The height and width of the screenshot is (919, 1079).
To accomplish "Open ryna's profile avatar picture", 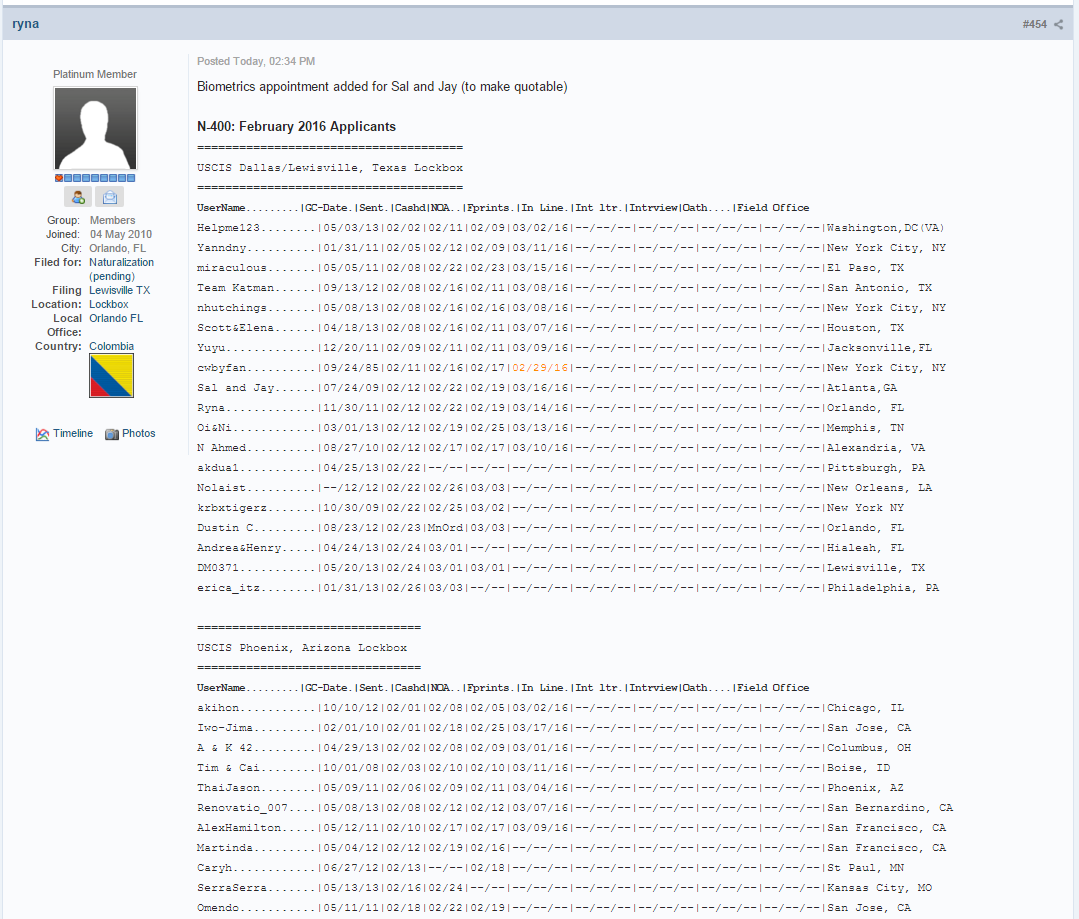I will tap(95, 129).
